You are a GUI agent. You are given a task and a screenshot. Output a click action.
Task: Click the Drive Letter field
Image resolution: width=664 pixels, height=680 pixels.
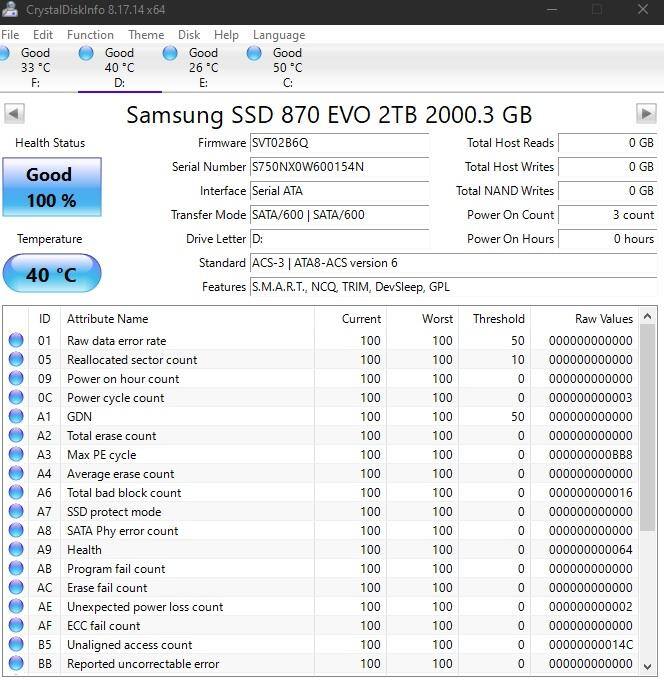tap(340, 239)
